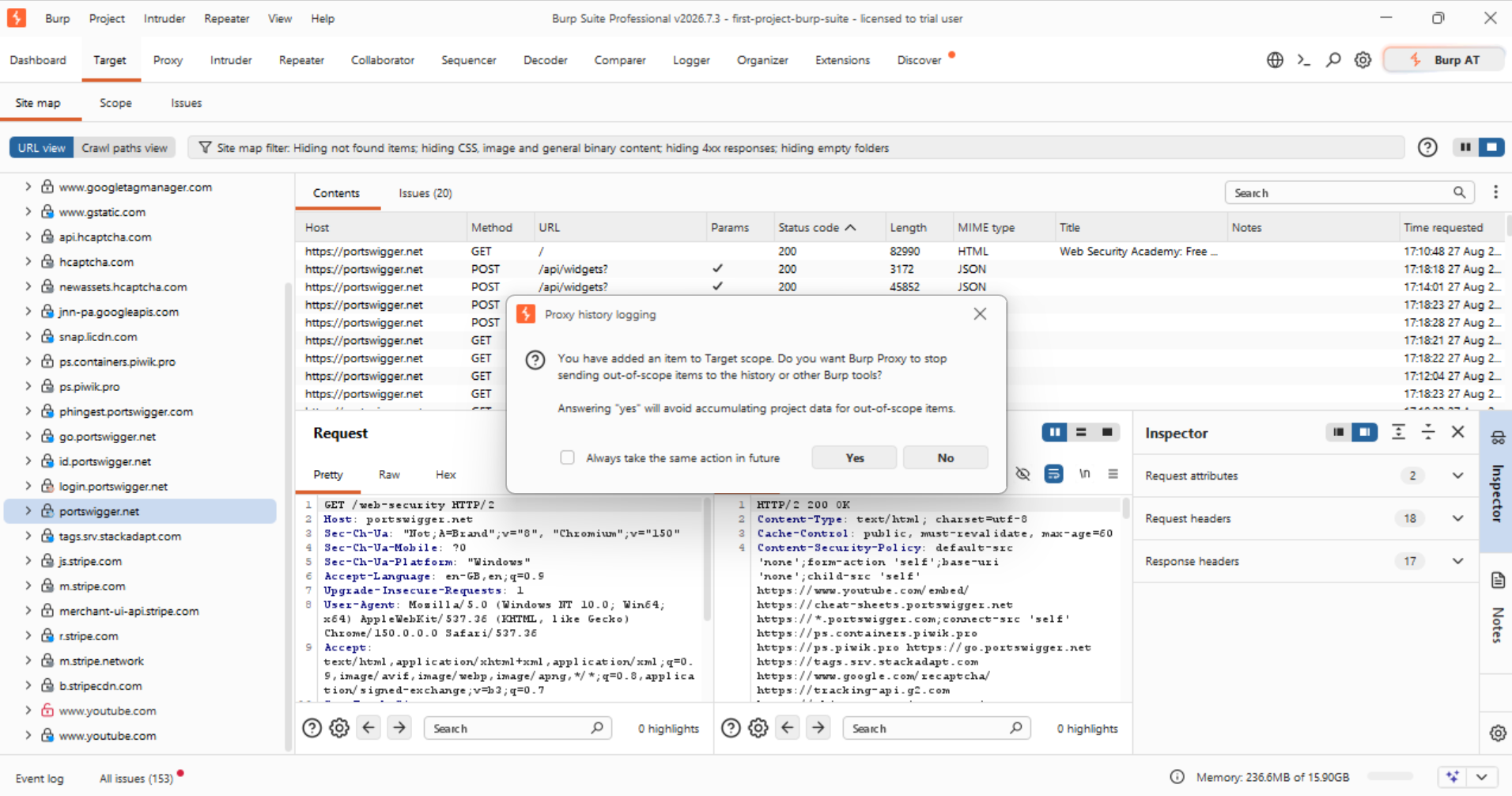Go to next response search match

coord(818,728)
